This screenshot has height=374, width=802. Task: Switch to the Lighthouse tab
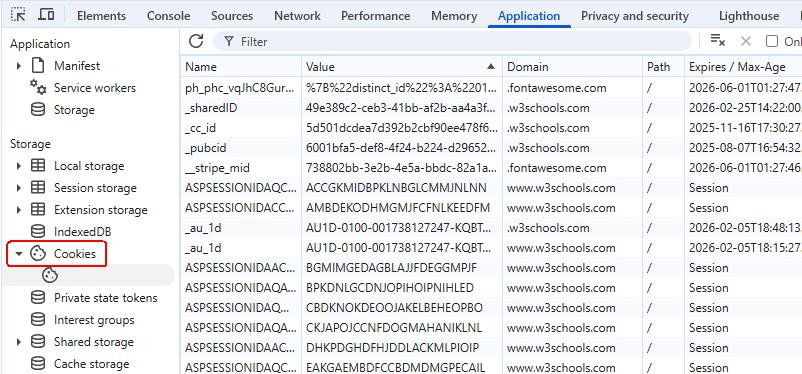[749, 16]
